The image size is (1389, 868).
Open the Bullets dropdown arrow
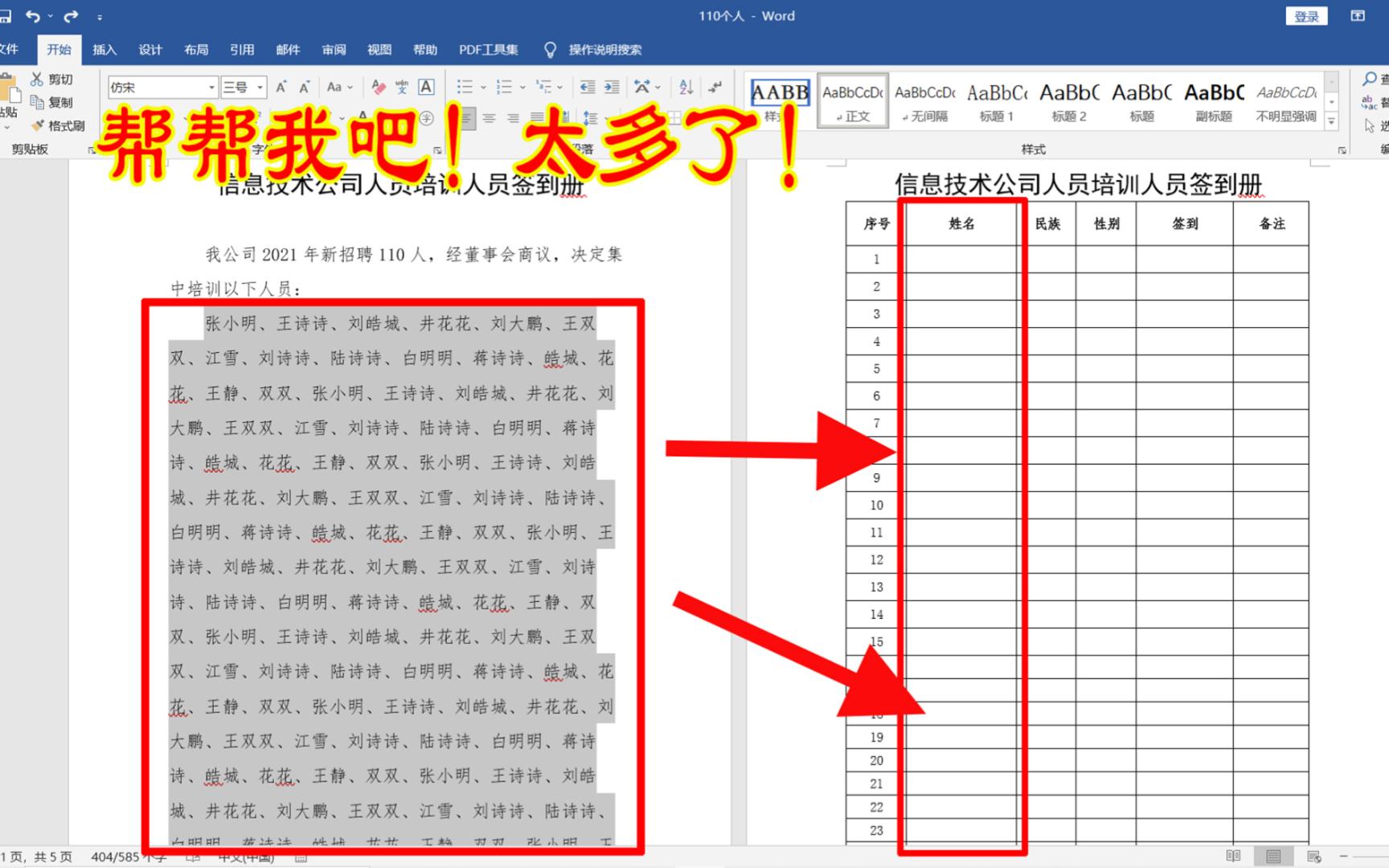point(483,87)
